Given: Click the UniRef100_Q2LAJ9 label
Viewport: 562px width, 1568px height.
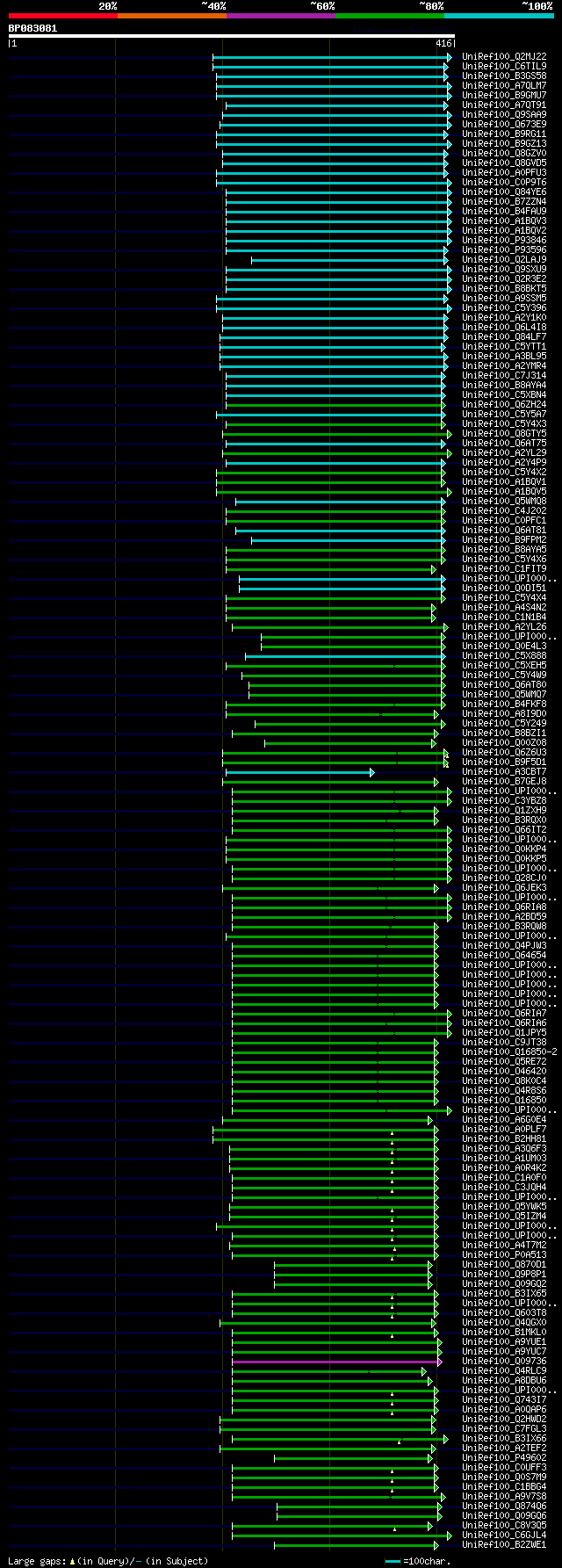Looking at the screenshot, I should click(x=504, y=259).
